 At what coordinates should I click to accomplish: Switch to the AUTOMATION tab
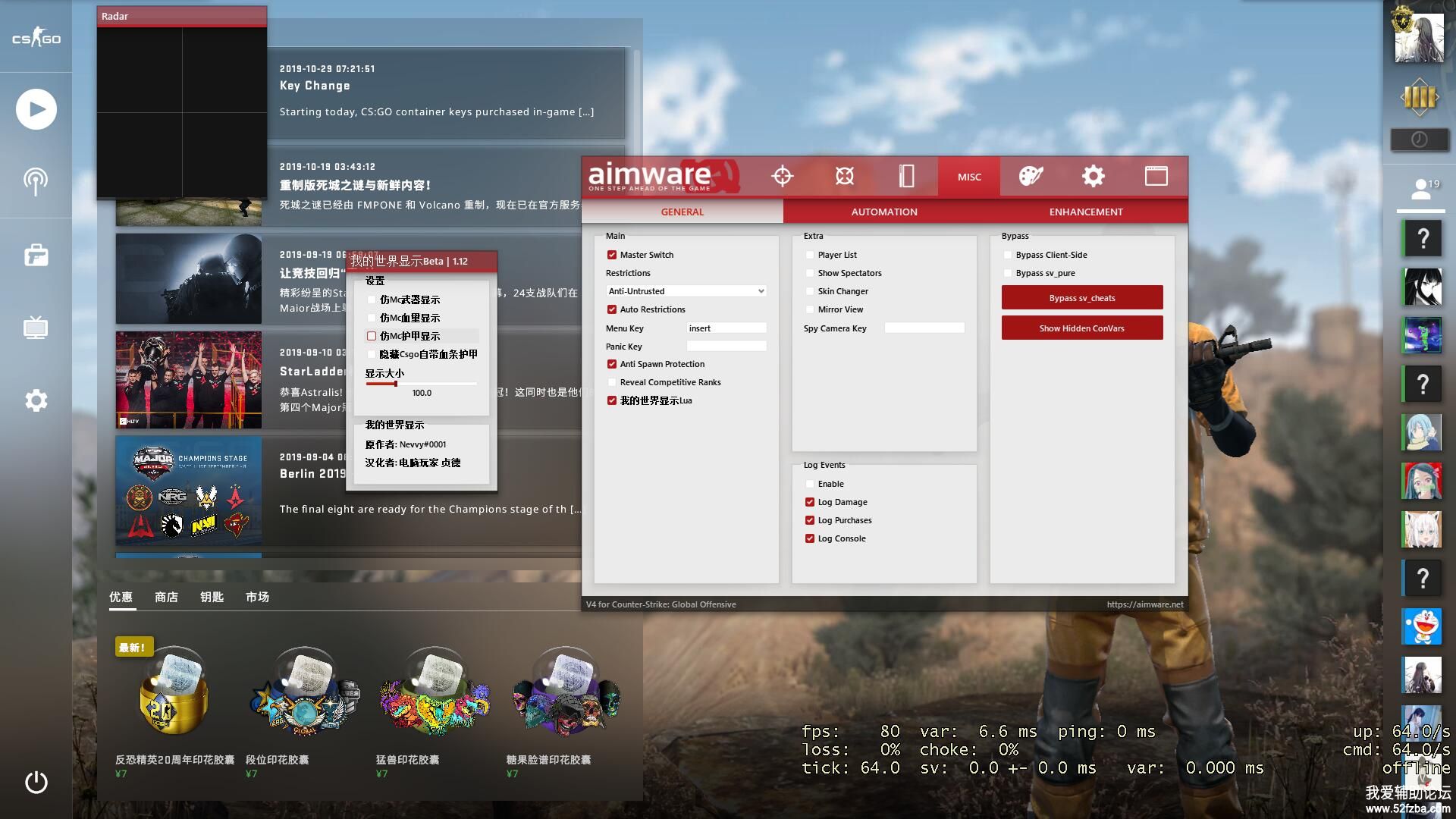click(x=883, y=212)
